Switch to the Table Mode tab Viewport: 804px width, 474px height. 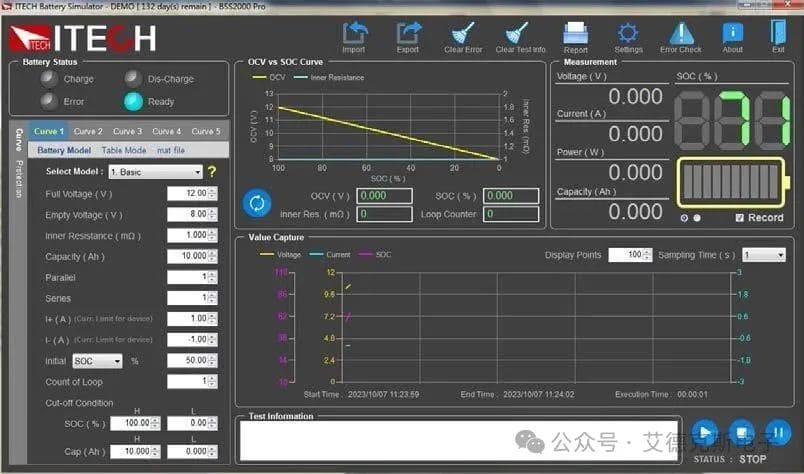(123, 150)
